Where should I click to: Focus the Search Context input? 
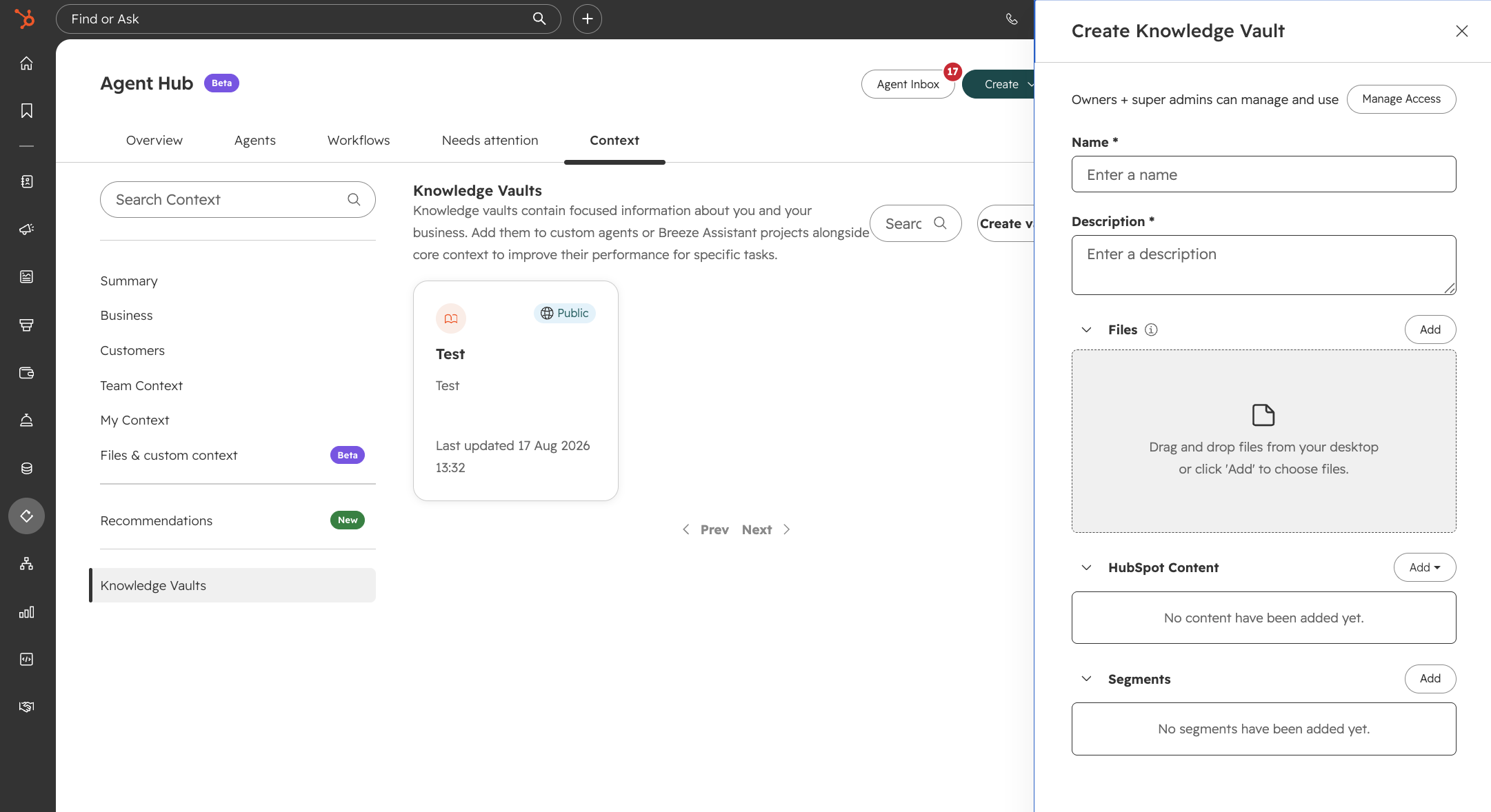[x=238, y=199]
